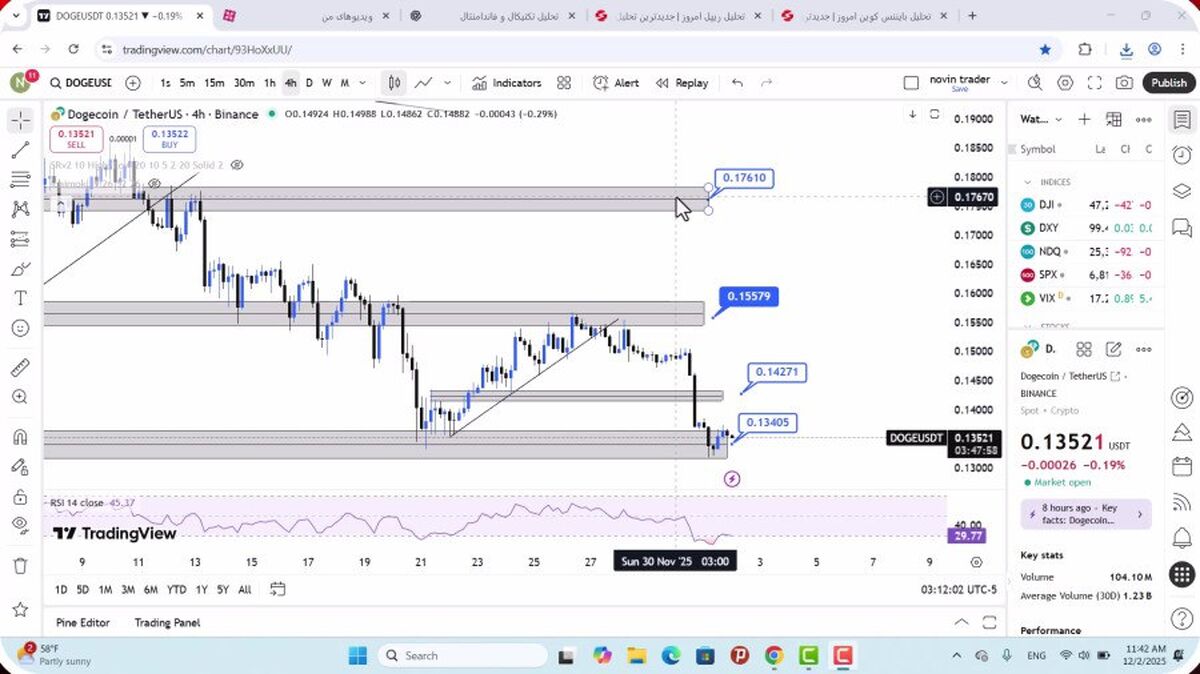The width and height of the screenshot is (1200, 674).
Task: Add symbol to watchlist plus icon
Action: click(x=1084, y=119)
